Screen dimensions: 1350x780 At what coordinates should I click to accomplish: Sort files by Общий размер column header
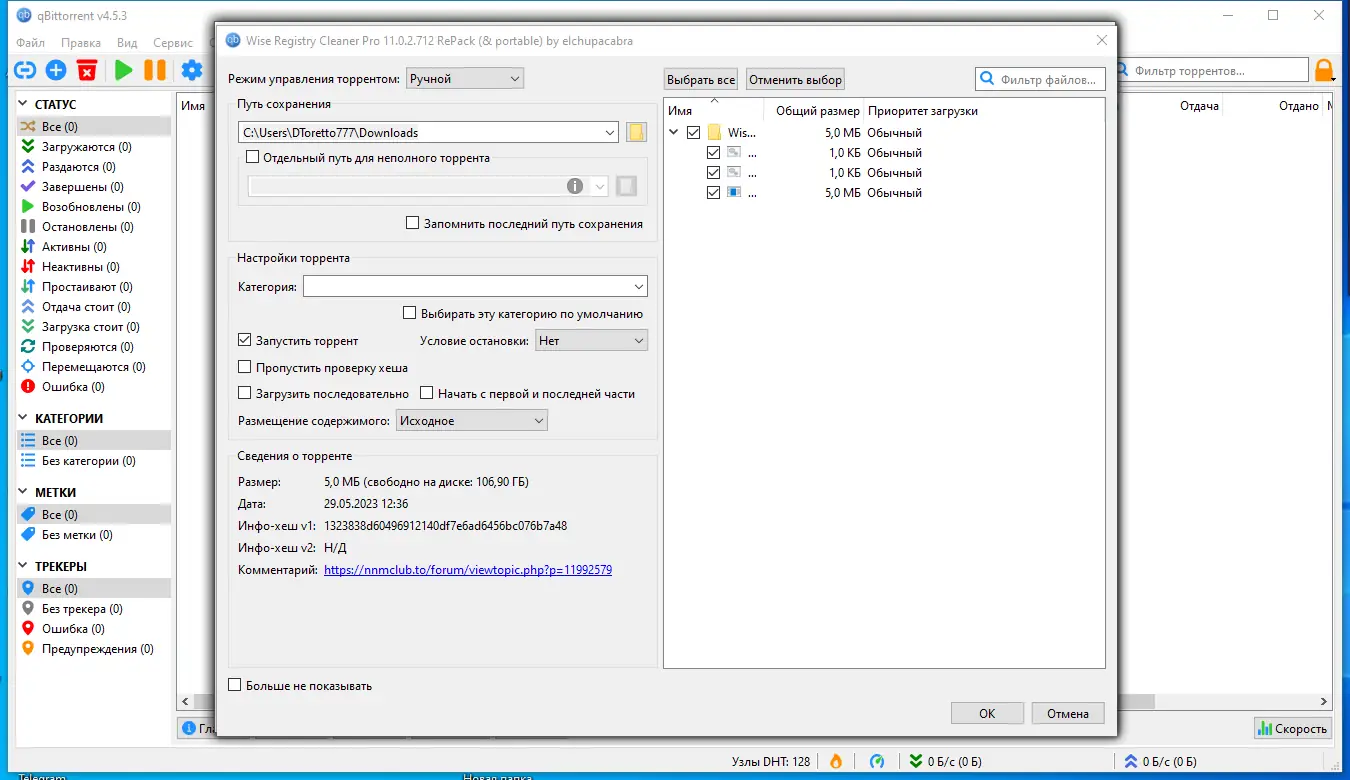point(816,111)
